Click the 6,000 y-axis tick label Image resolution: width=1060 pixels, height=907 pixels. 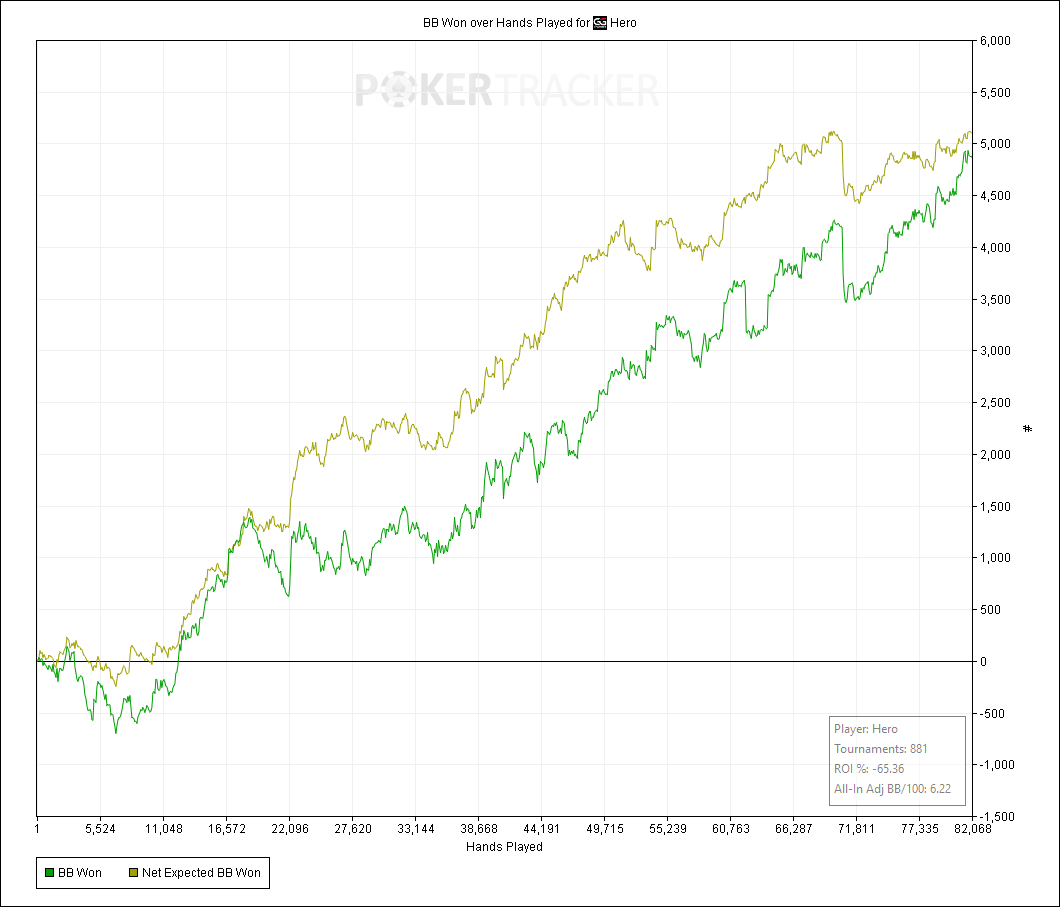pos(995,41)
